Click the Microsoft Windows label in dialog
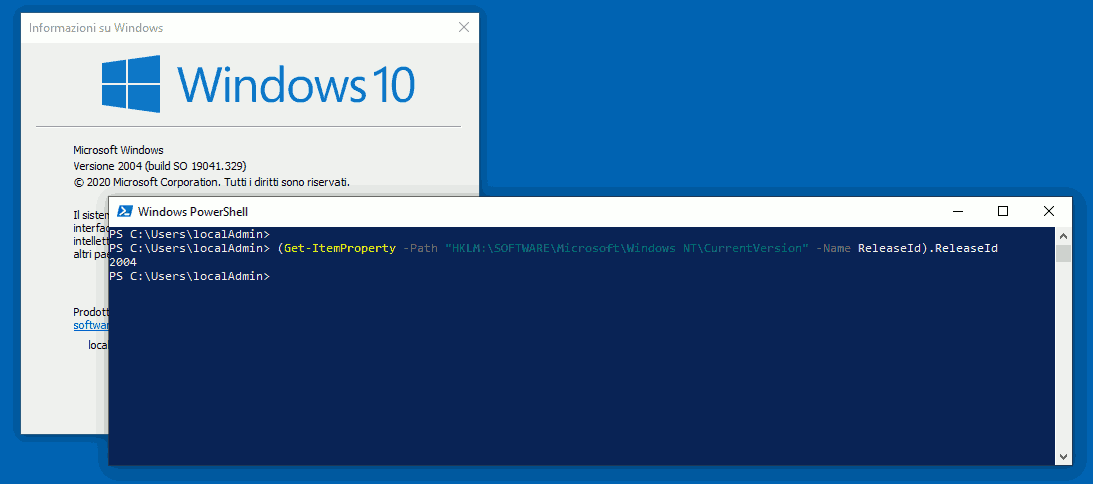Image resolution: width=1093 pixels, height=484 pixels. click(118, 150)
